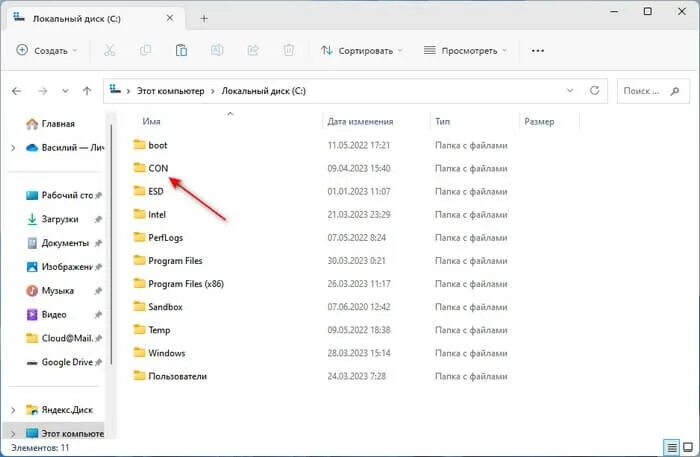Viewport: 700px width, 457px height.
Task: Click the Rename icon in toolbar
Action: pos(217,50)
